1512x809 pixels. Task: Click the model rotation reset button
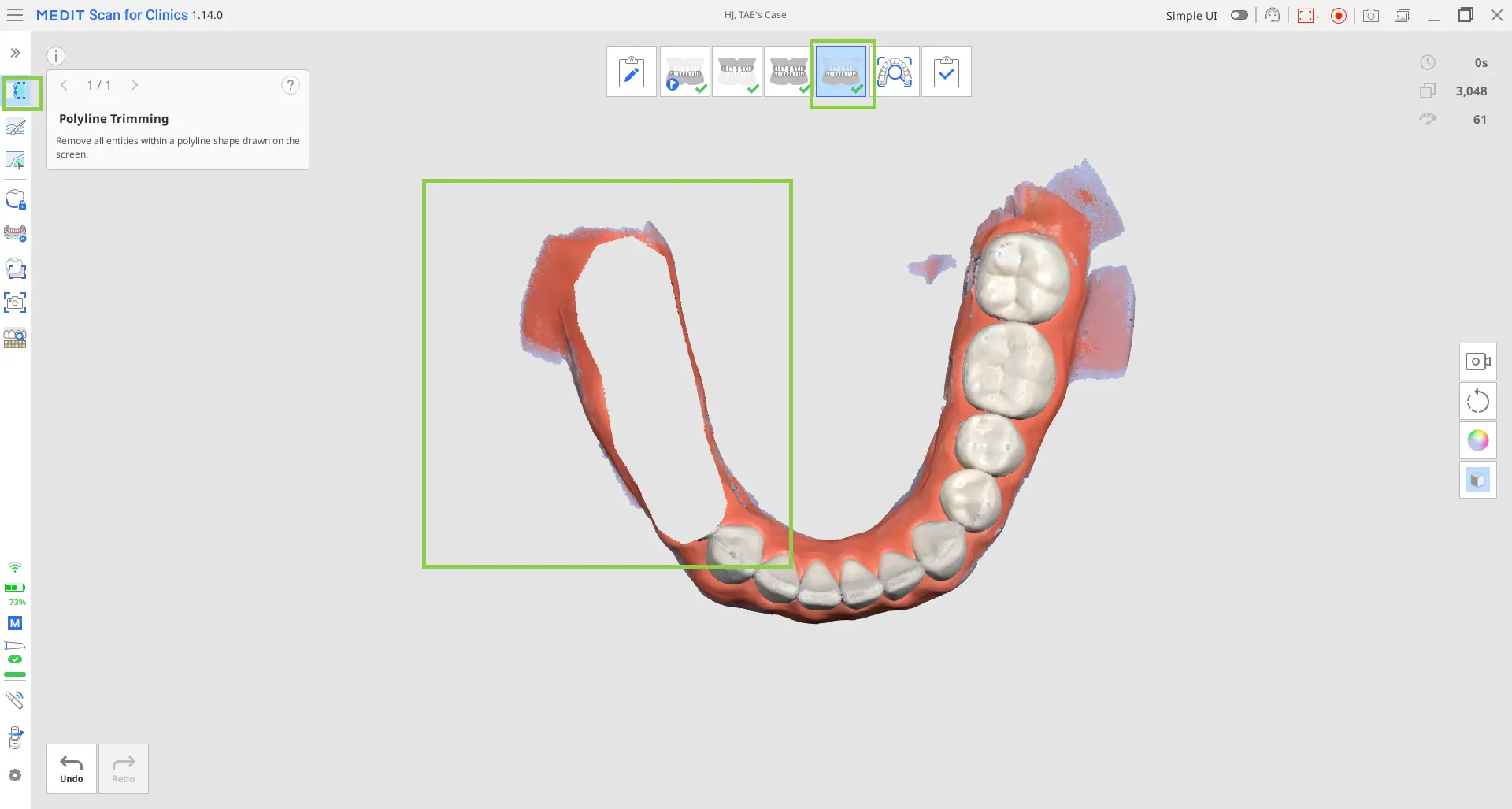(x=1478, y=401)
